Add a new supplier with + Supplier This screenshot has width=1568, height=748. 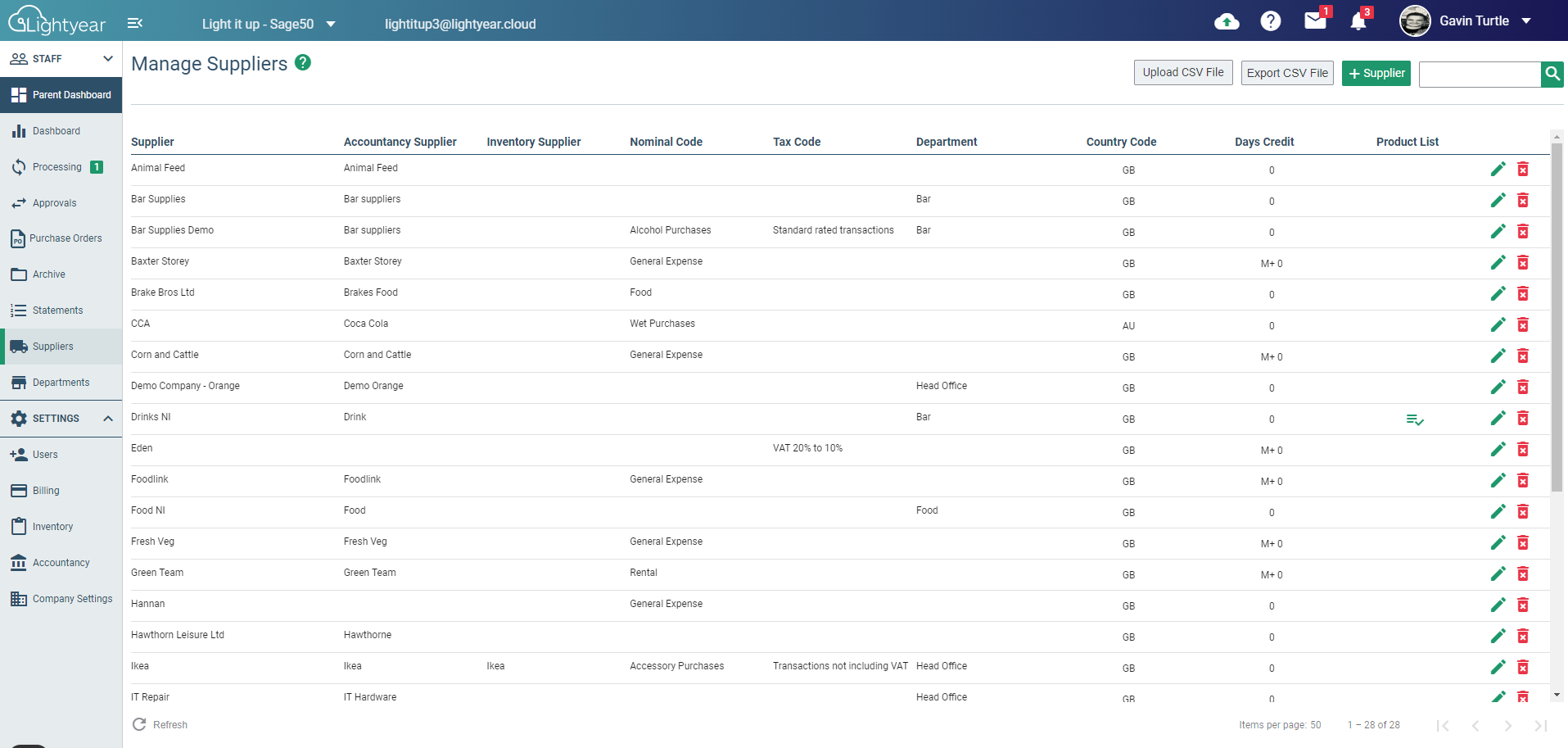point(1376,73)
